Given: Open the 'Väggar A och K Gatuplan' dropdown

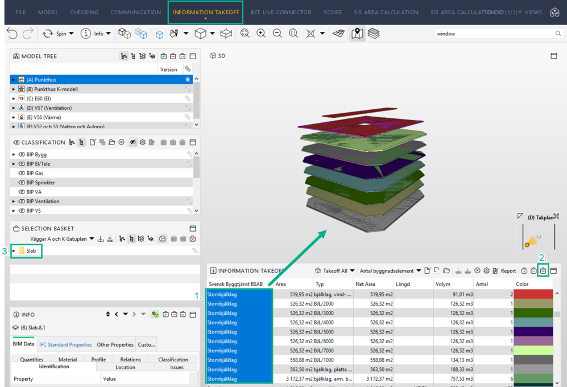Looking at the screenshot, I should click(x=91, y=239).
